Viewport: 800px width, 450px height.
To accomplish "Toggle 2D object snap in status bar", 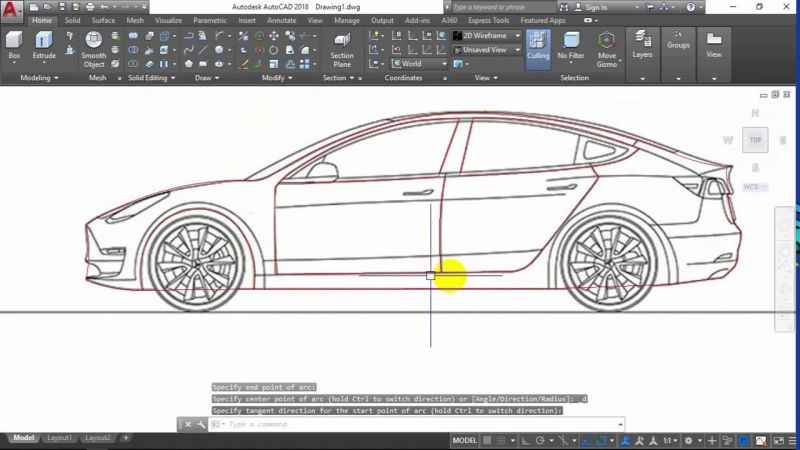I will point(601,440).
